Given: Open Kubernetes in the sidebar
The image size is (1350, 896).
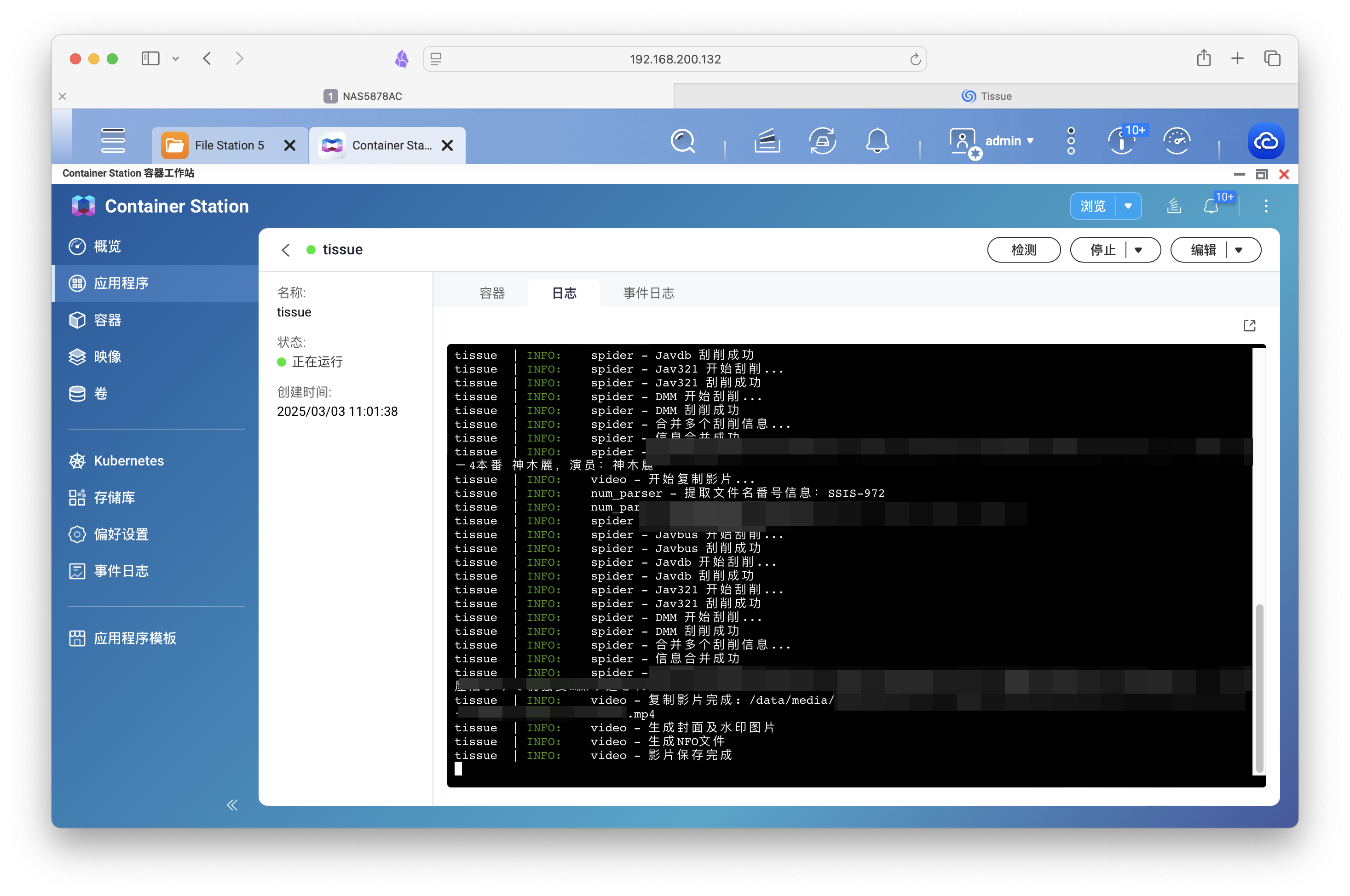Looking at the screenshot, I should [155, 461].
